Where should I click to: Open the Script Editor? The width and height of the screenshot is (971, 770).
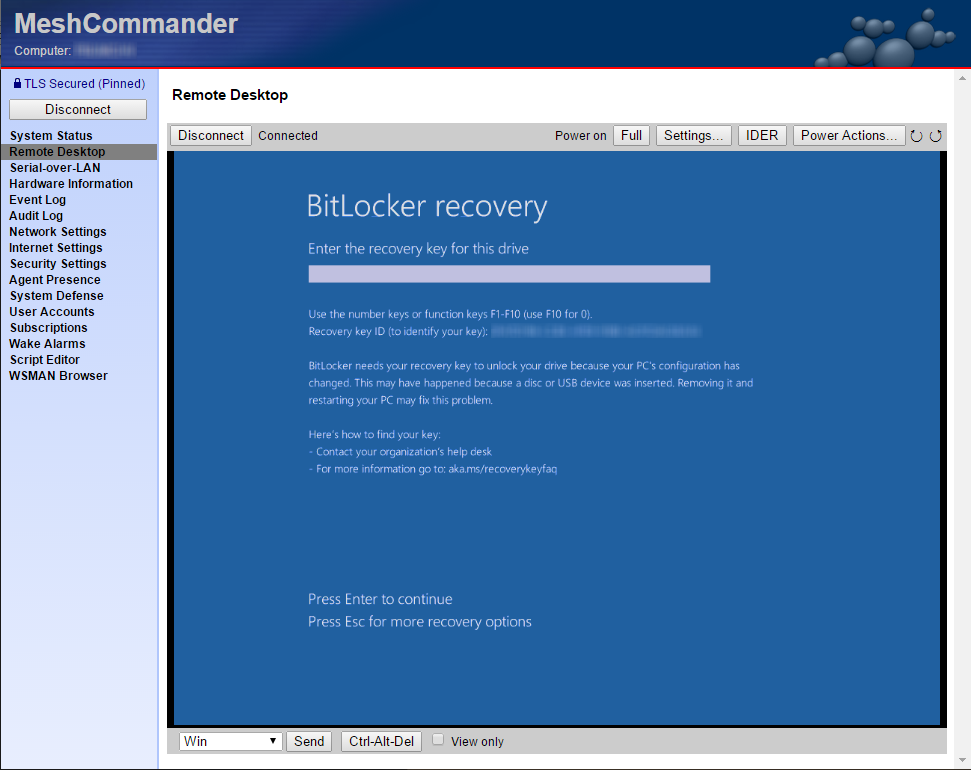45,360
